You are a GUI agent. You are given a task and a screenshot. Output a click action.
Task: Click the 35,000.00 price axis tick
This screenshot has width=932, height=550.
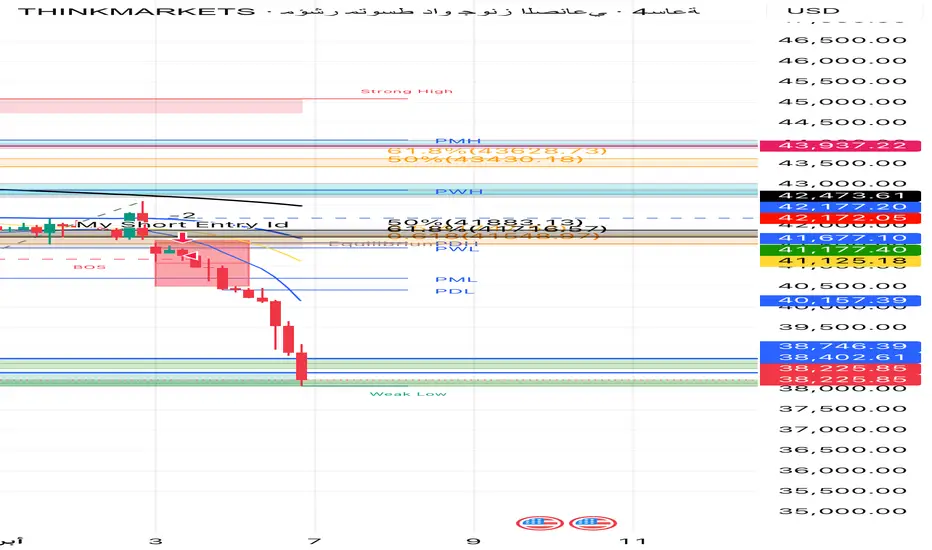pos(842,511)
